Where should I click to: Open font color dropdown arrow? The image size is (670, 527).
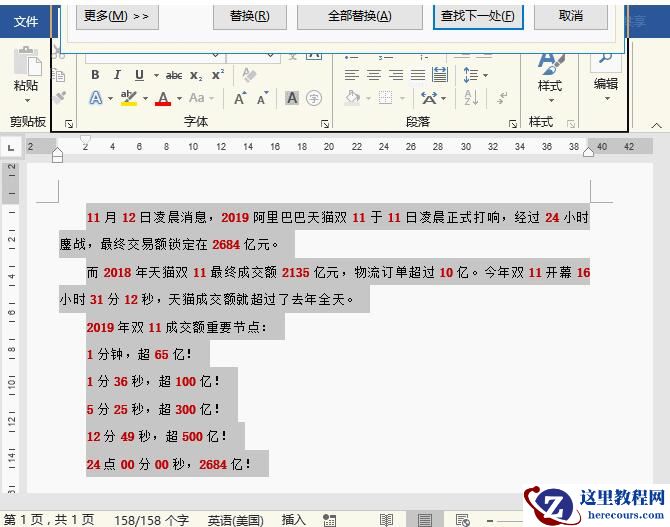pos(179,99)
